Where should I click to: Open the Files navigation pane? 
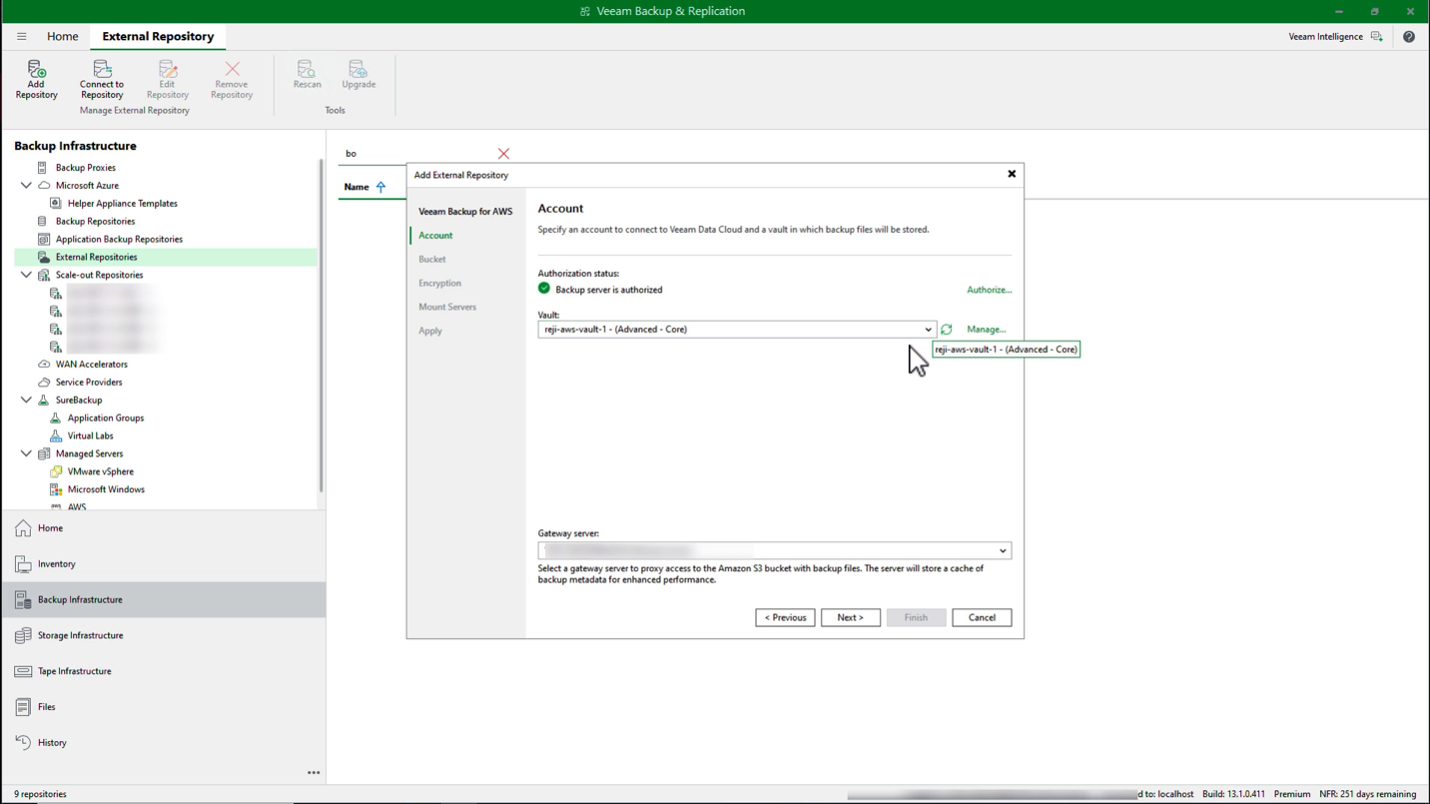tap(163, 707)
